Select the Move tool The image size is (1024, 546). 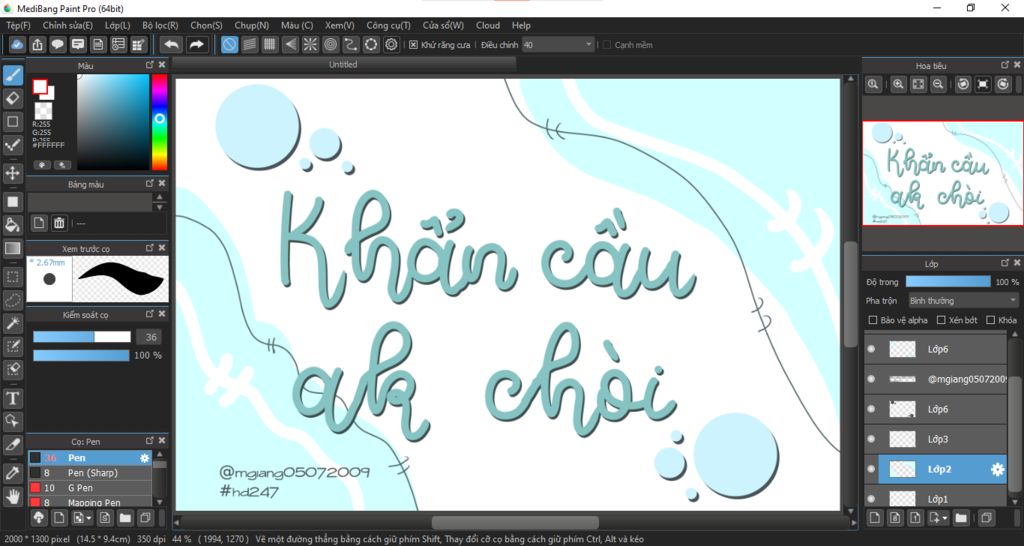pos(12,173)
